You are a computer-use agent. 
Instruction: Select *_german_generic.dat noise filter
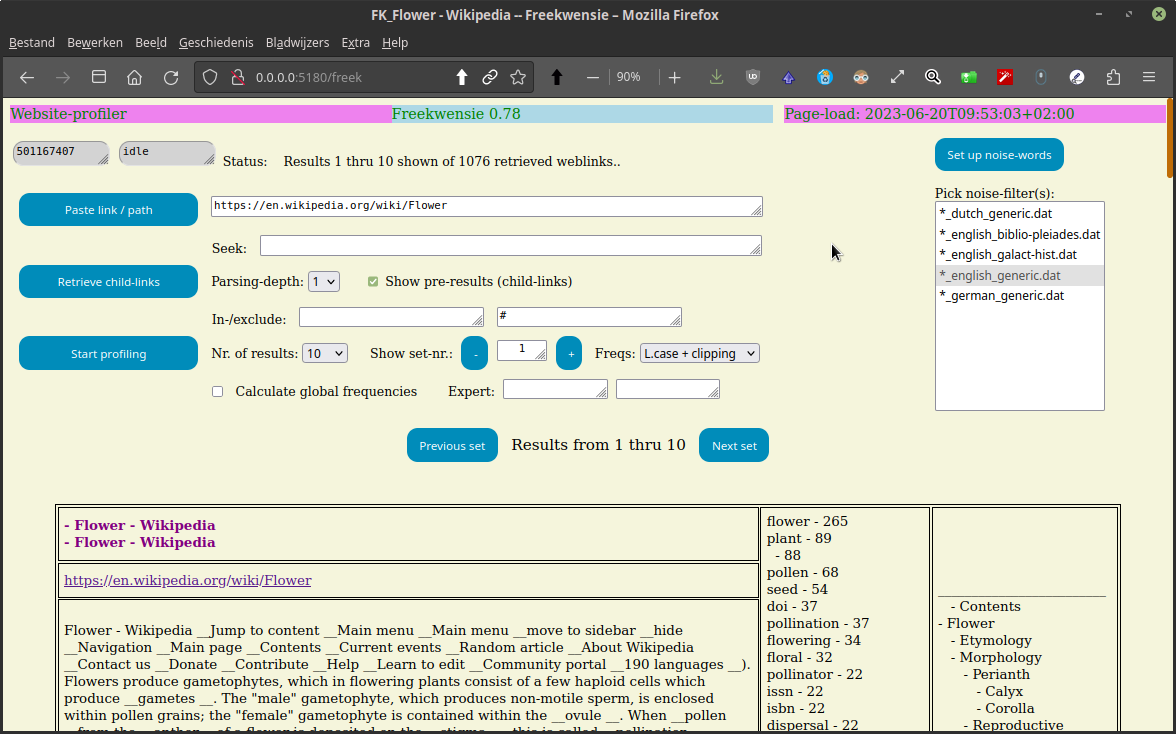tap(1019, 295)
